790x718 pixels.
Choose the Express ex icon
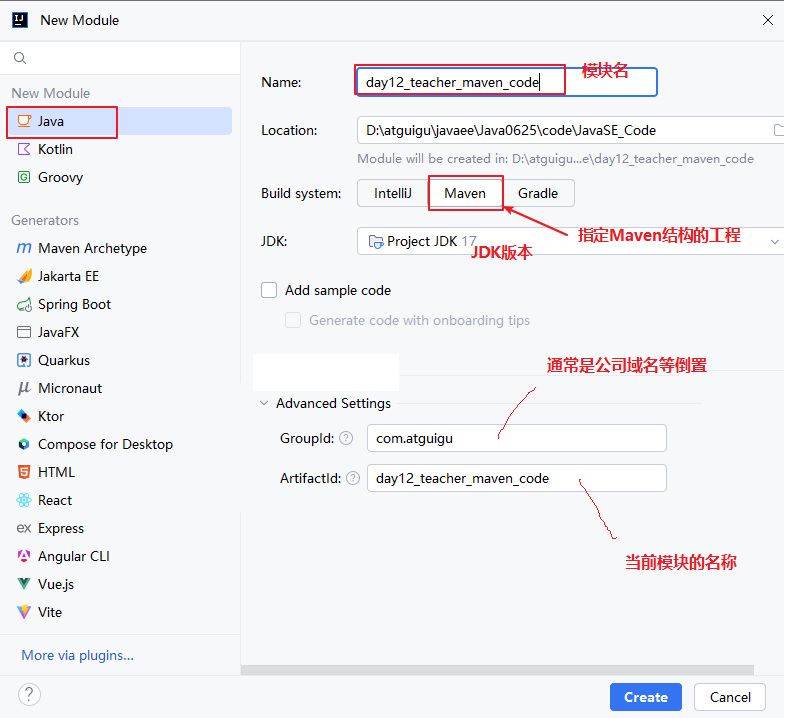(x=24, y=528)
